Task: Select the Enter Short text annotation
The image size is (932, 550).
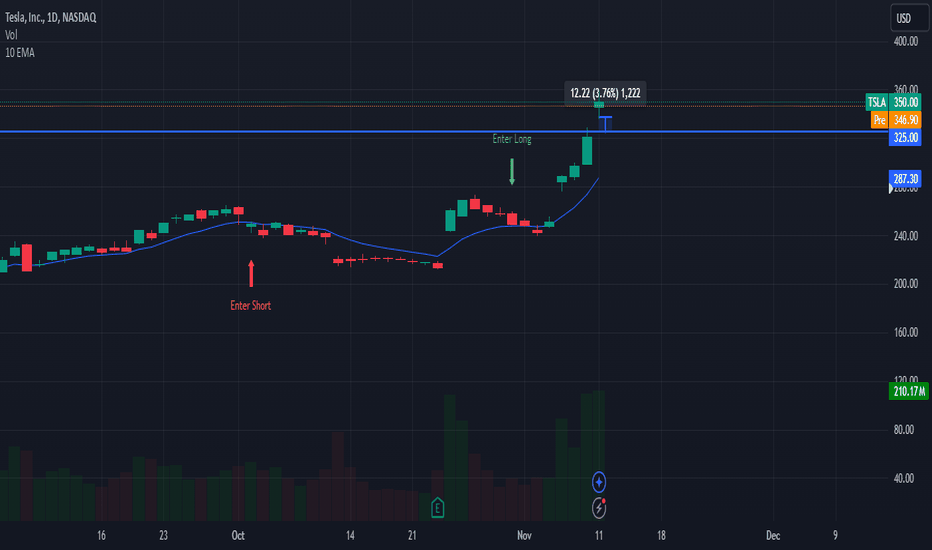Action: tap(250, 306)
